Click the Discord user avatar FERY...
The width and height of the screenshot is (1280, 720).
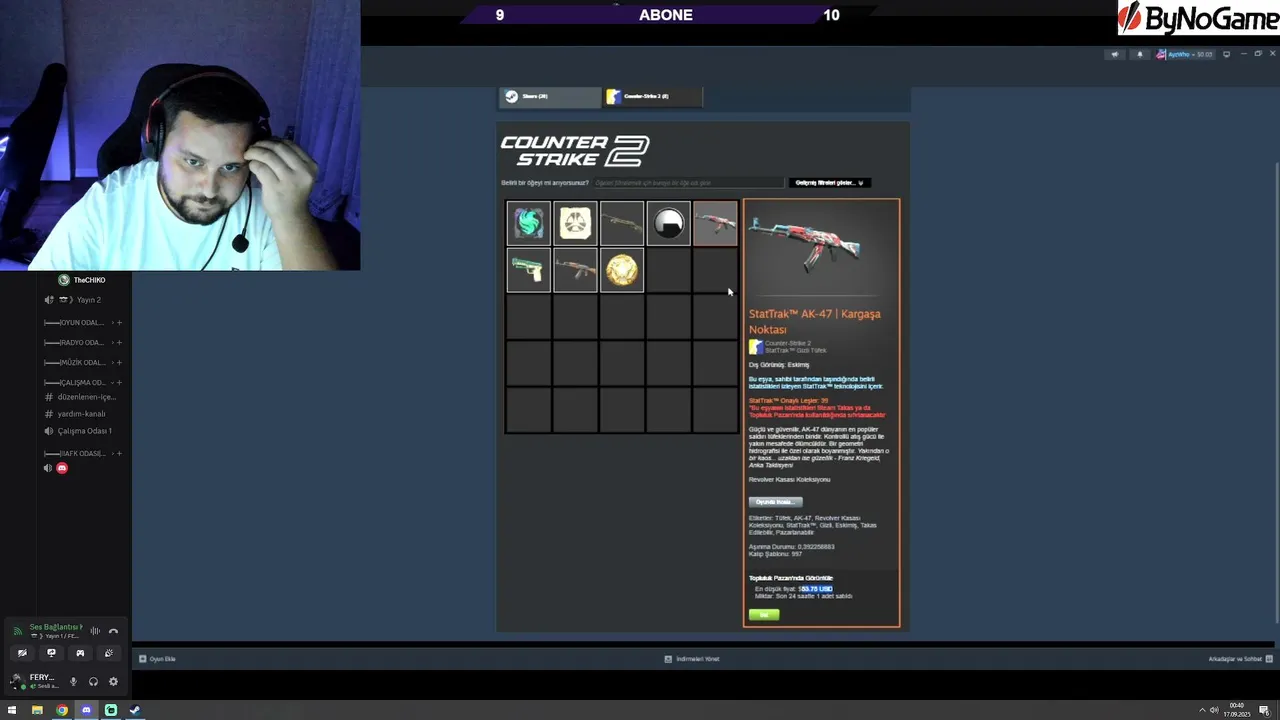point(16,681)
